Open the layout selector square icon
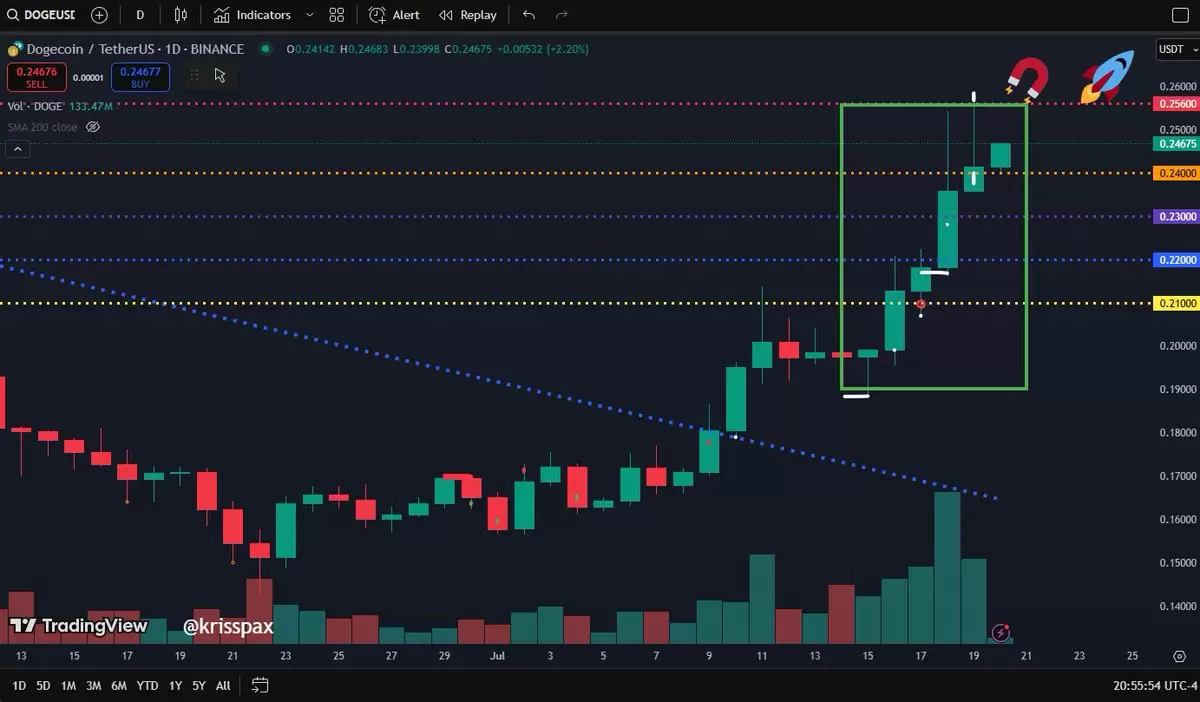1200x702 pixels. coord(1178,15)
